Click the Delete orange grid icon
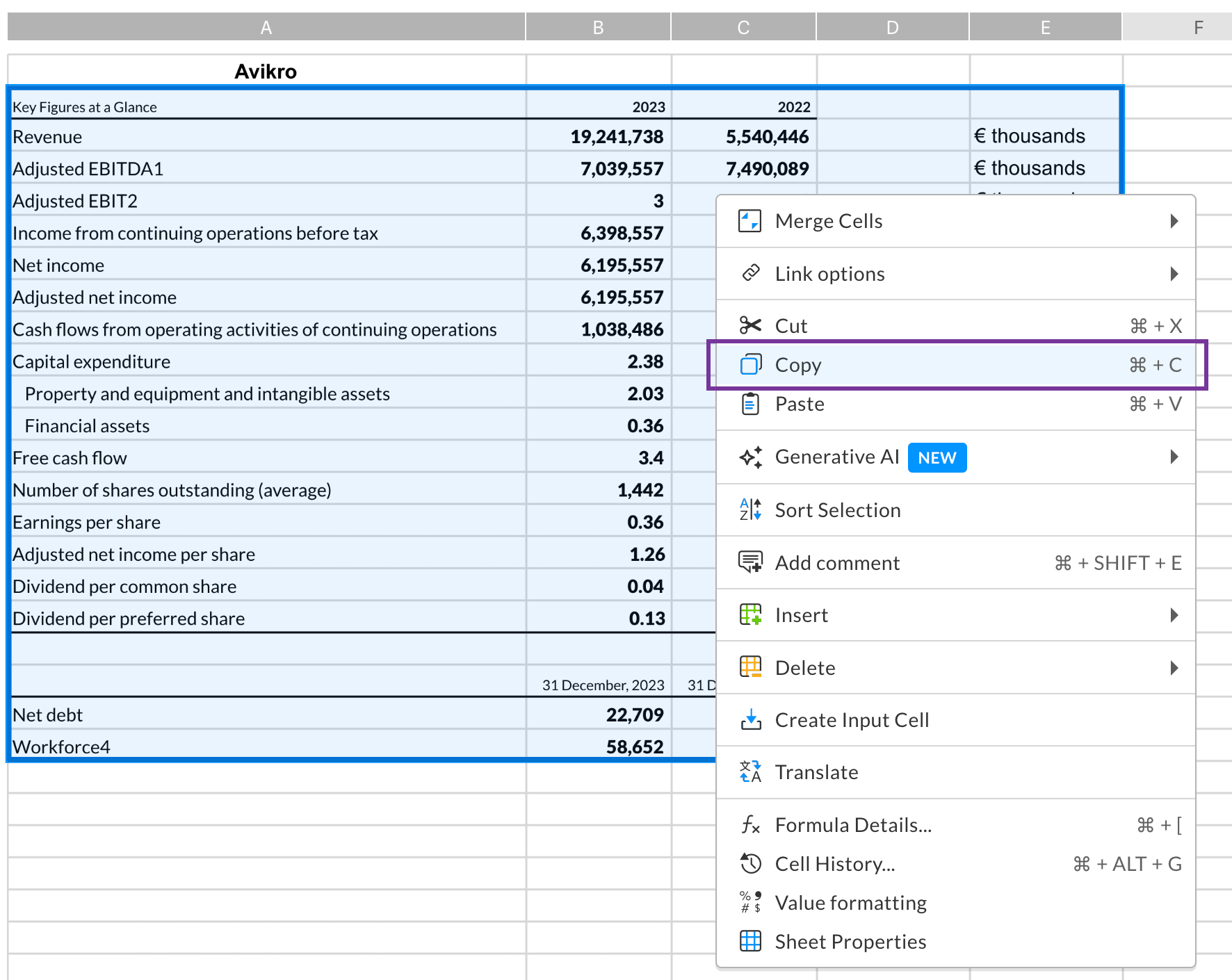The height and width of the screenshot is (980, 1232). coord(750,667)
